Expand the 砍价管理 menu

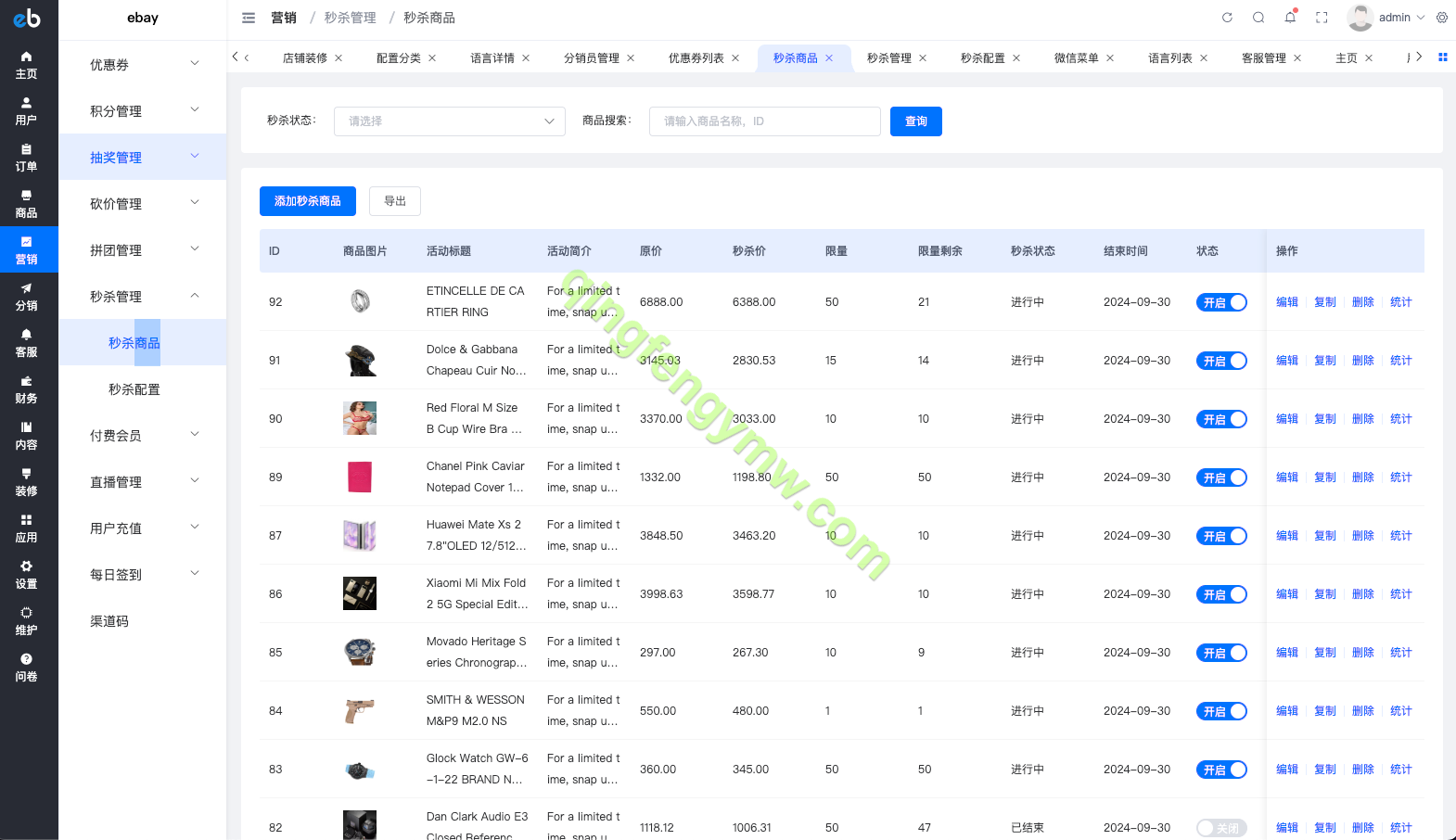[x=143, y=203]
